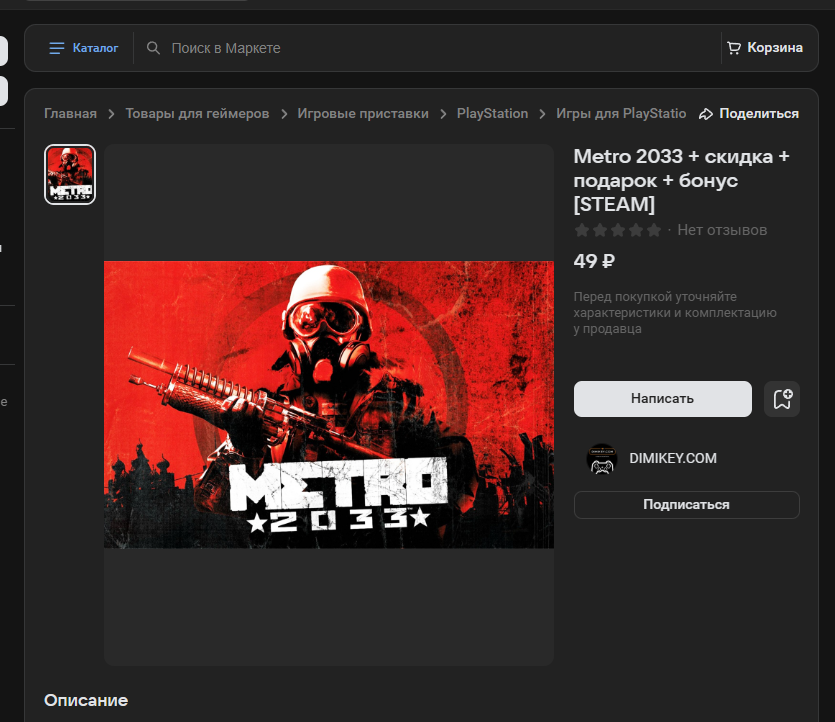This screenshot has width=835, height=722.
Task: Select the Metro 2033 small thumbnail
Action: [70, 174]
